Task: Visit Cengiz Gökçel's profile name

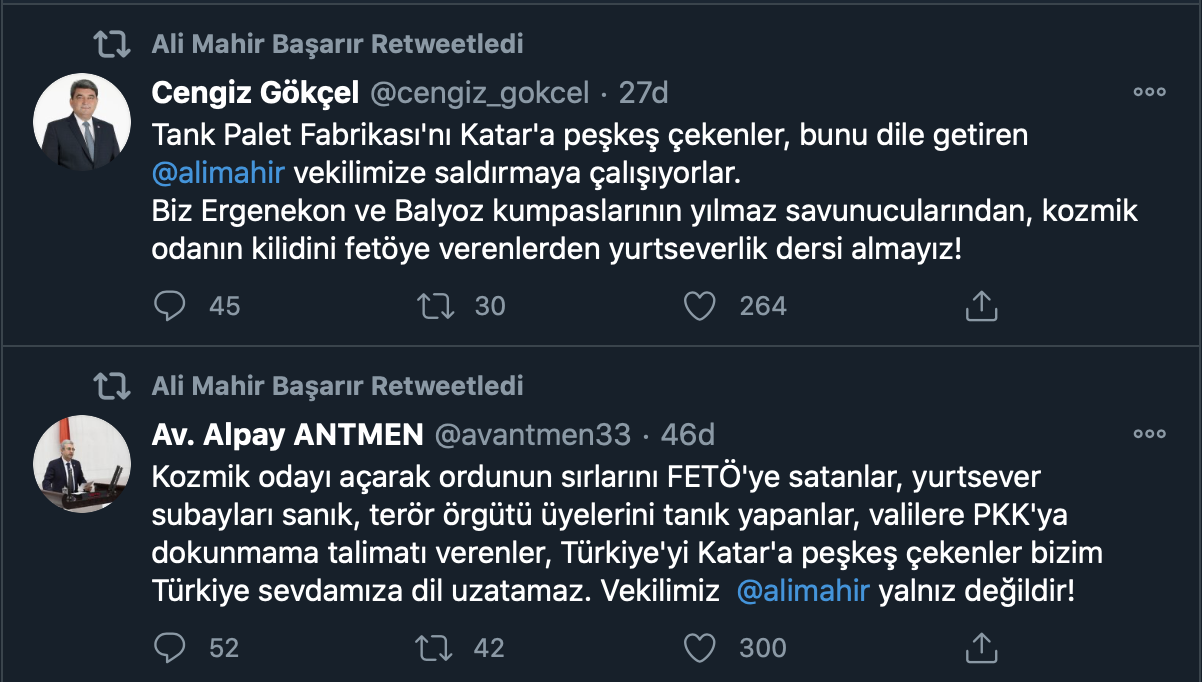Action: 255,92
